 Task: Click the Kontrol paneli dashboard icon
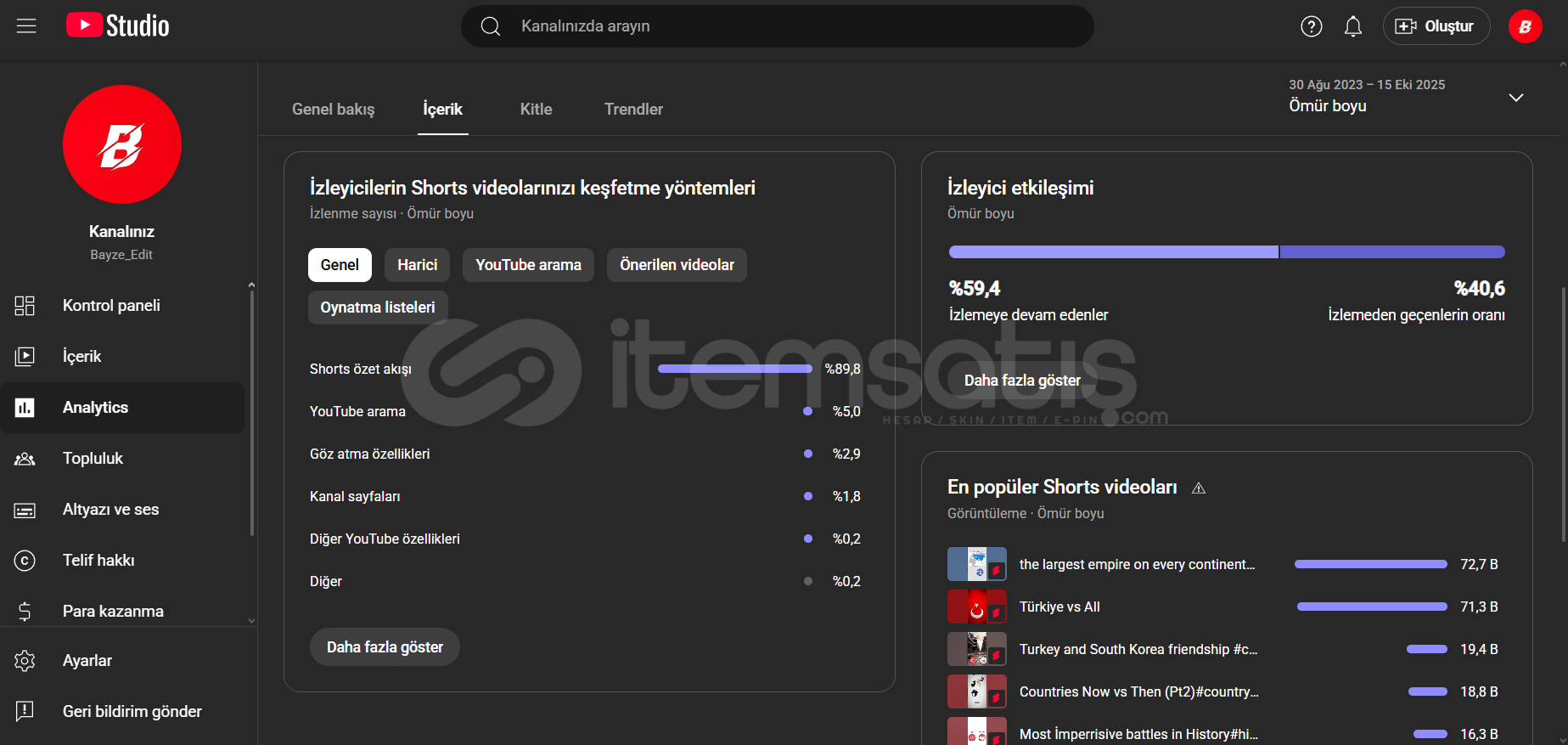click(x=25, y=306)
